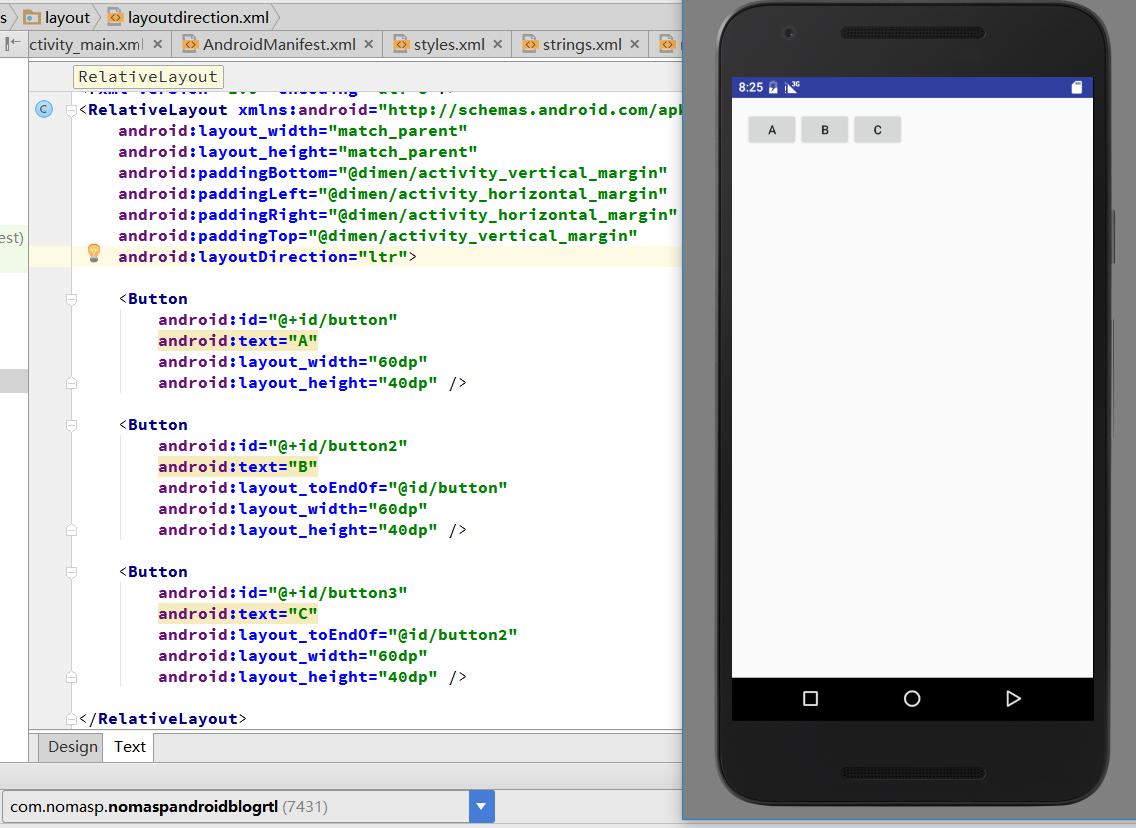This screenshot has width=1136, height=828.
Task: Collapse the second Button (B) tag fold
Action: coord(72,425)
